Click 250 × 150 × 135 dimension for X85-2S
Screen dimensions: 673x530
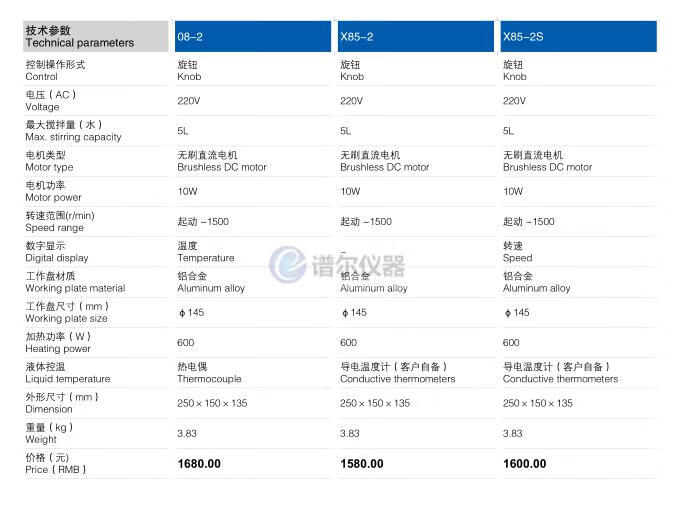point(537,403)
